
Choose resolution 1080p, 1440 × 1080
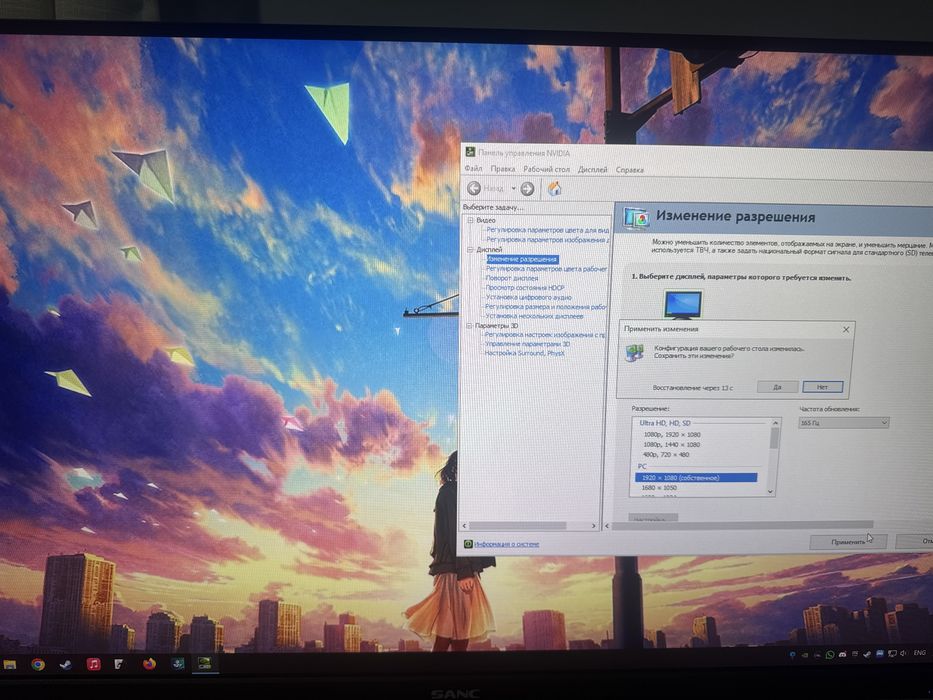click(672, 445)
